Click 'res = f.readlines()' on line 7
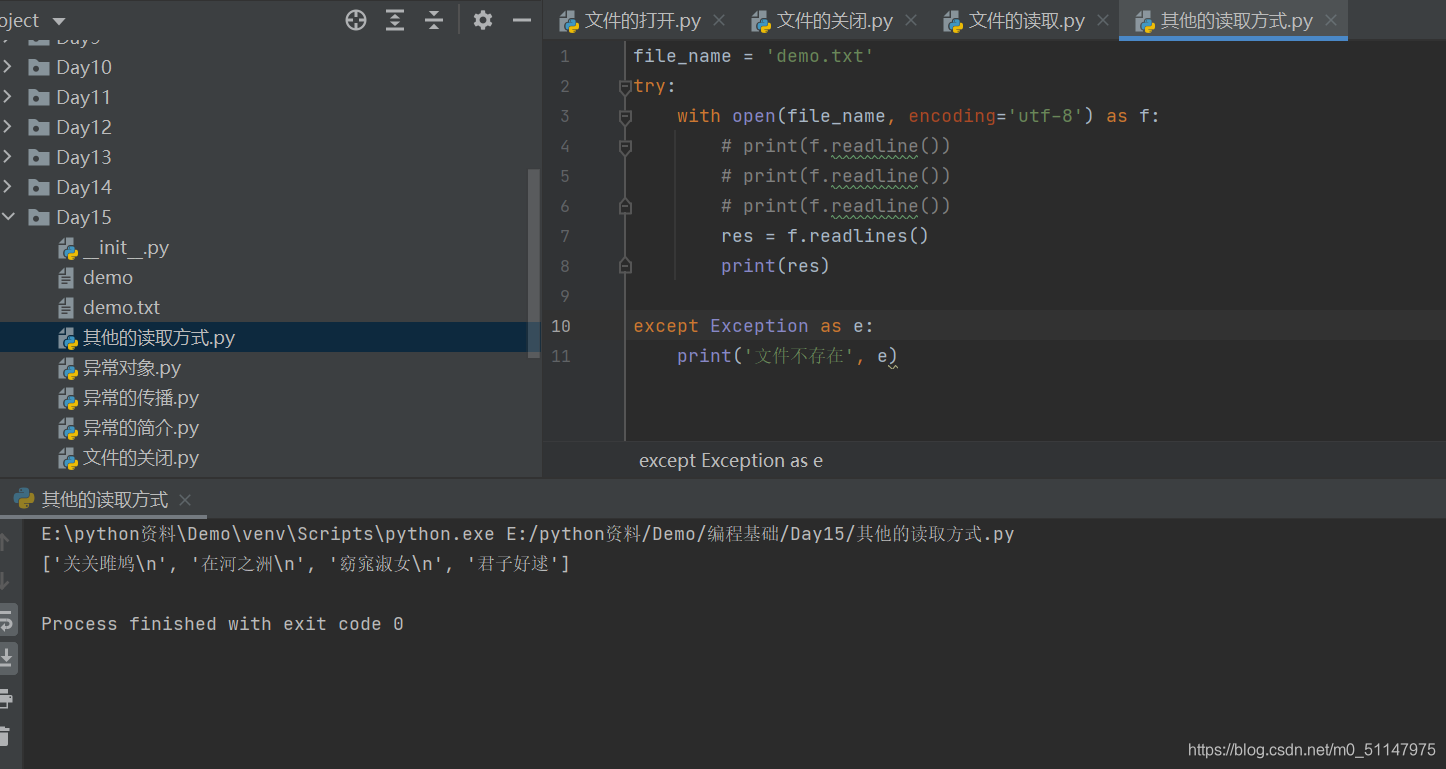The image size is (1446, 769). point(825,236)
